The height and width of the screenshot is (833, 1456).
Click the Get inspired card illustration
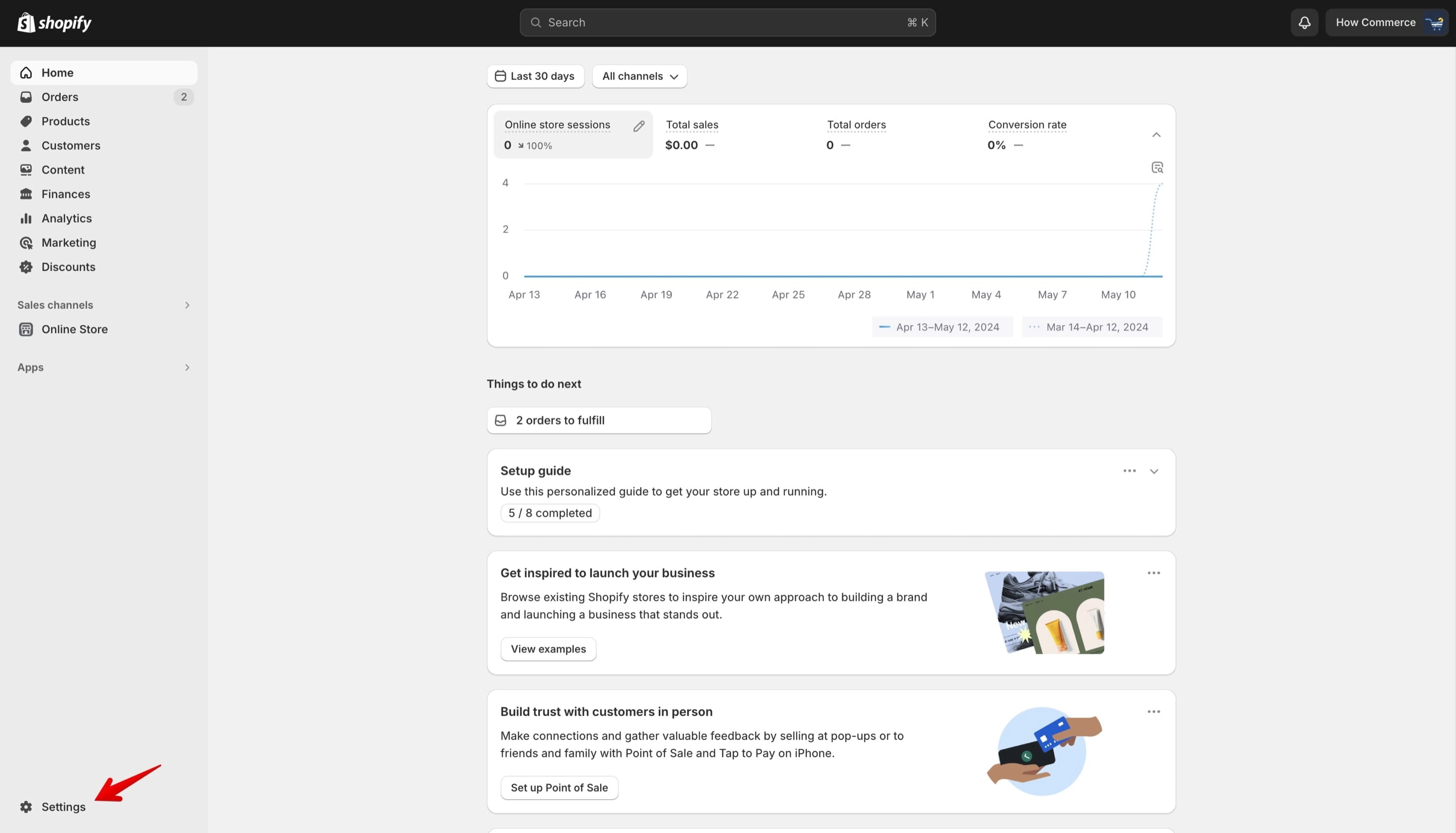tap(1044, 612)
